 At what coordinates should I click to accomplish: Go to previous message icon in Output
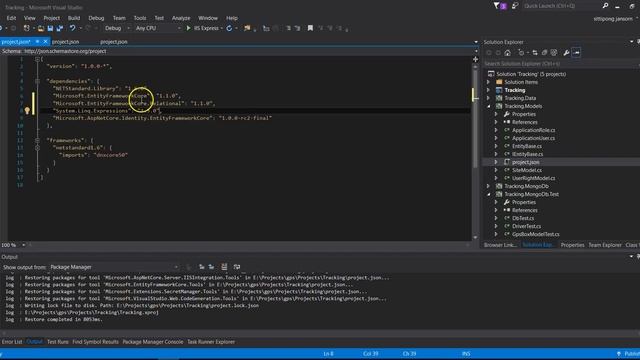click(202, 267)
